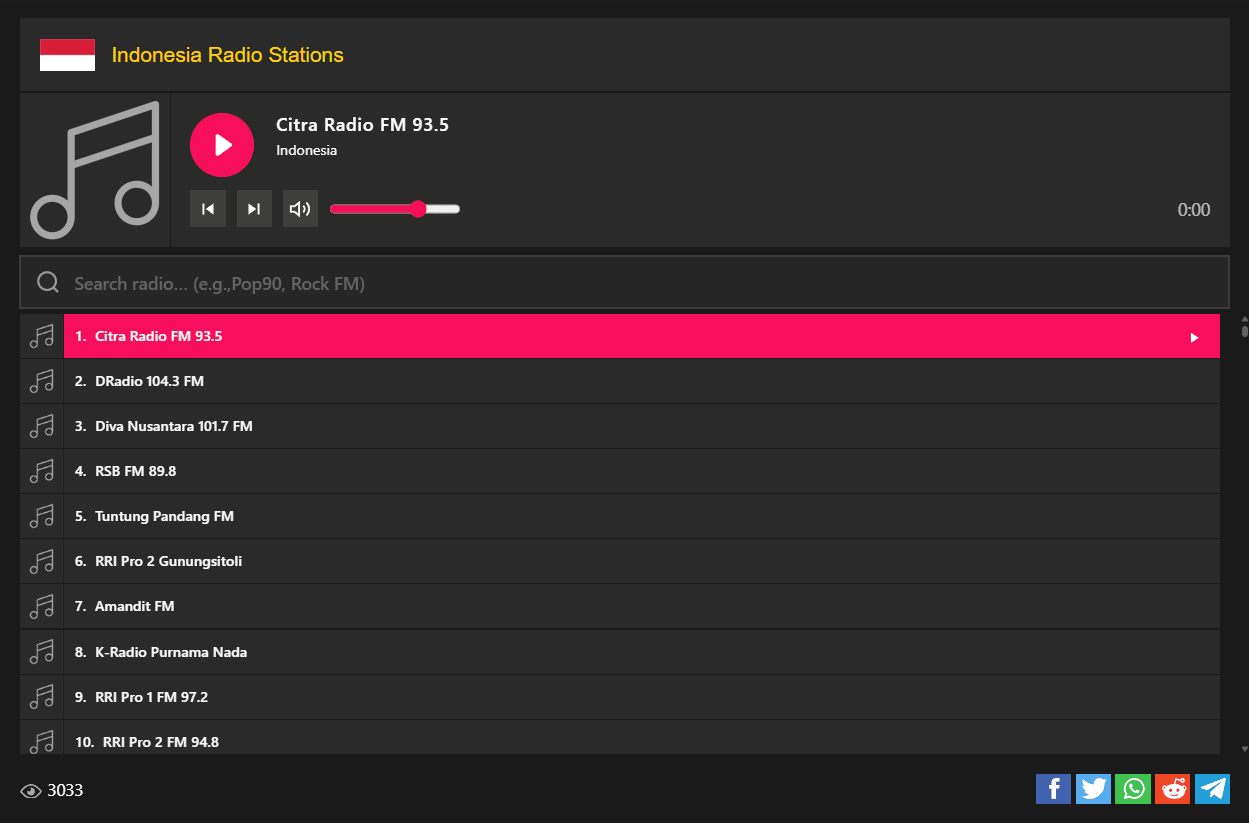Click play arrow on Citra Radio row
Viewport: 1249px width, 823px height.
(x=1194, y=337)
